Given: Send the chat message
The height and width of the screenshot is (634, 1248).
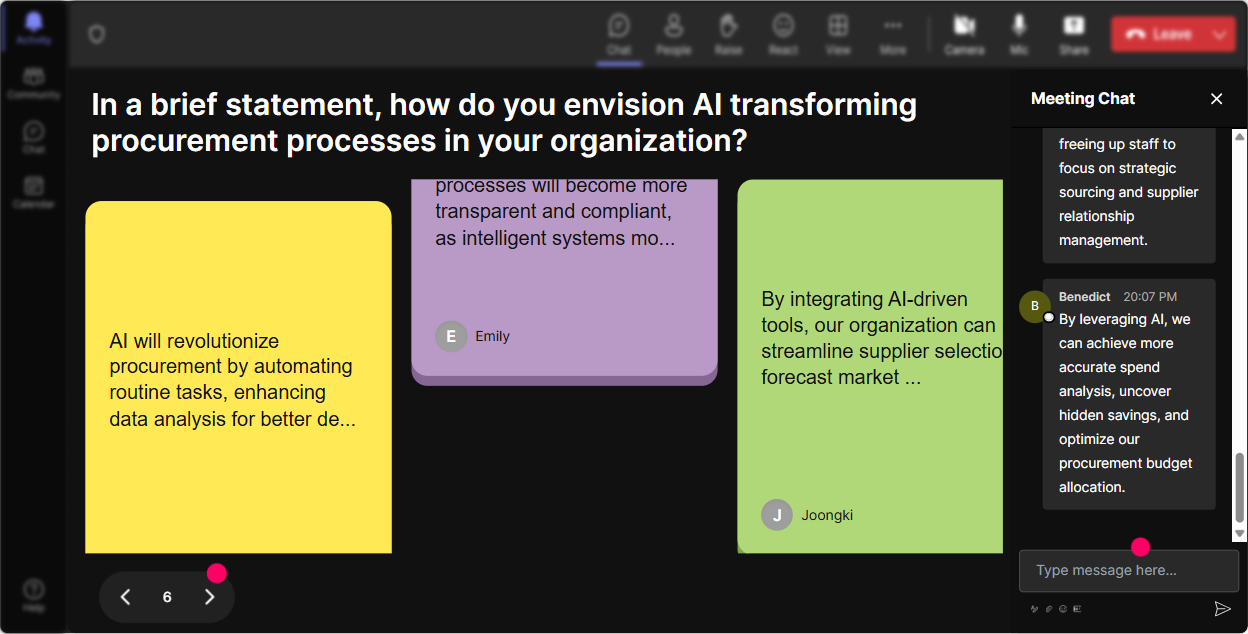Looking at the screenshot, I should pyautogui.click(x=1222, y=608).
